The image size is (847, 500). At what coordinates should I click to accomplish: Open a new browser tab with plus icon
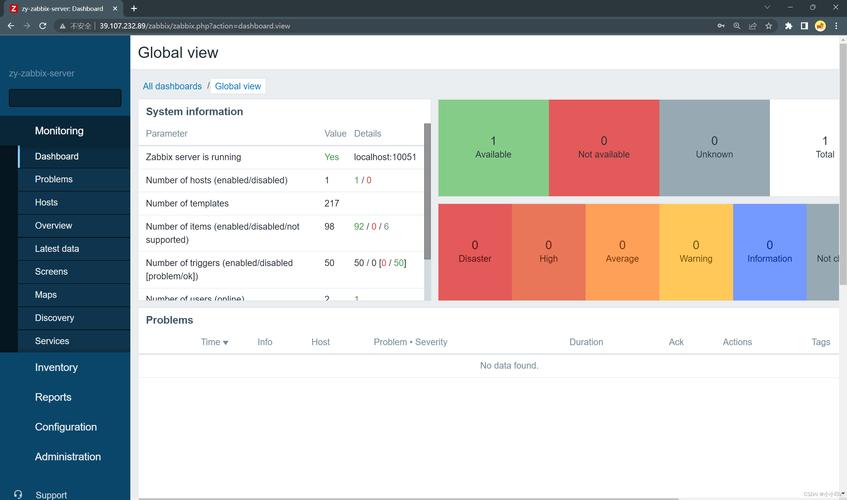(134, 8)
